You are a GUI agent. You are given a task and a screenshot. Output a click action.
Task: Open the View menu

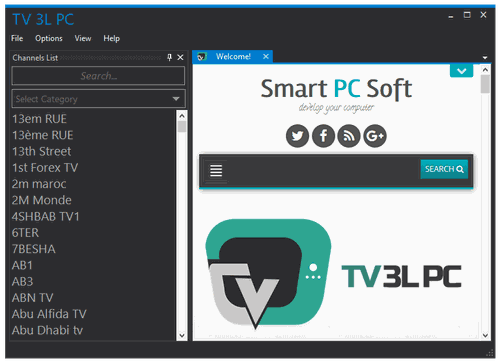(83, 38)
